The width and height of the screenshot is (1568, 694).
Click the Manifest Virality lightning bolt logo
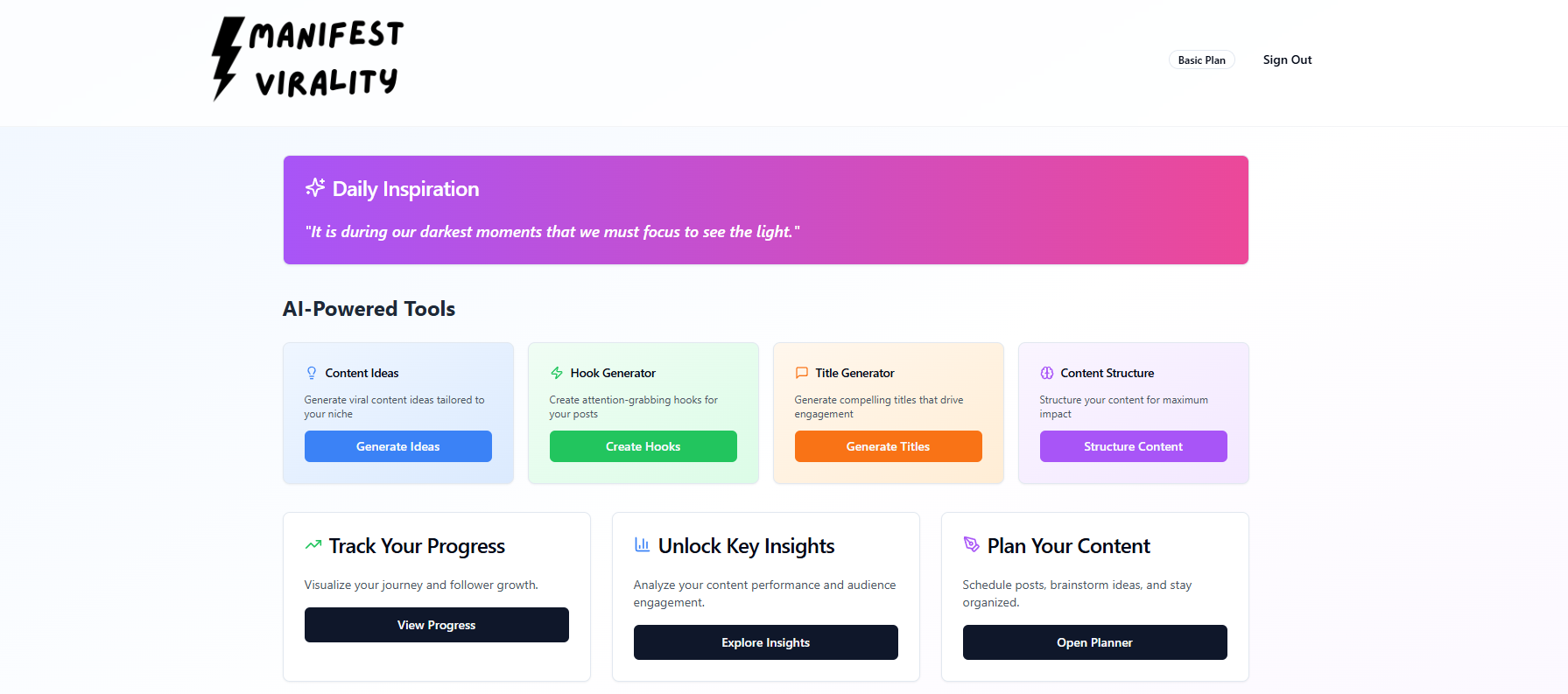click(x=308, y=60)
